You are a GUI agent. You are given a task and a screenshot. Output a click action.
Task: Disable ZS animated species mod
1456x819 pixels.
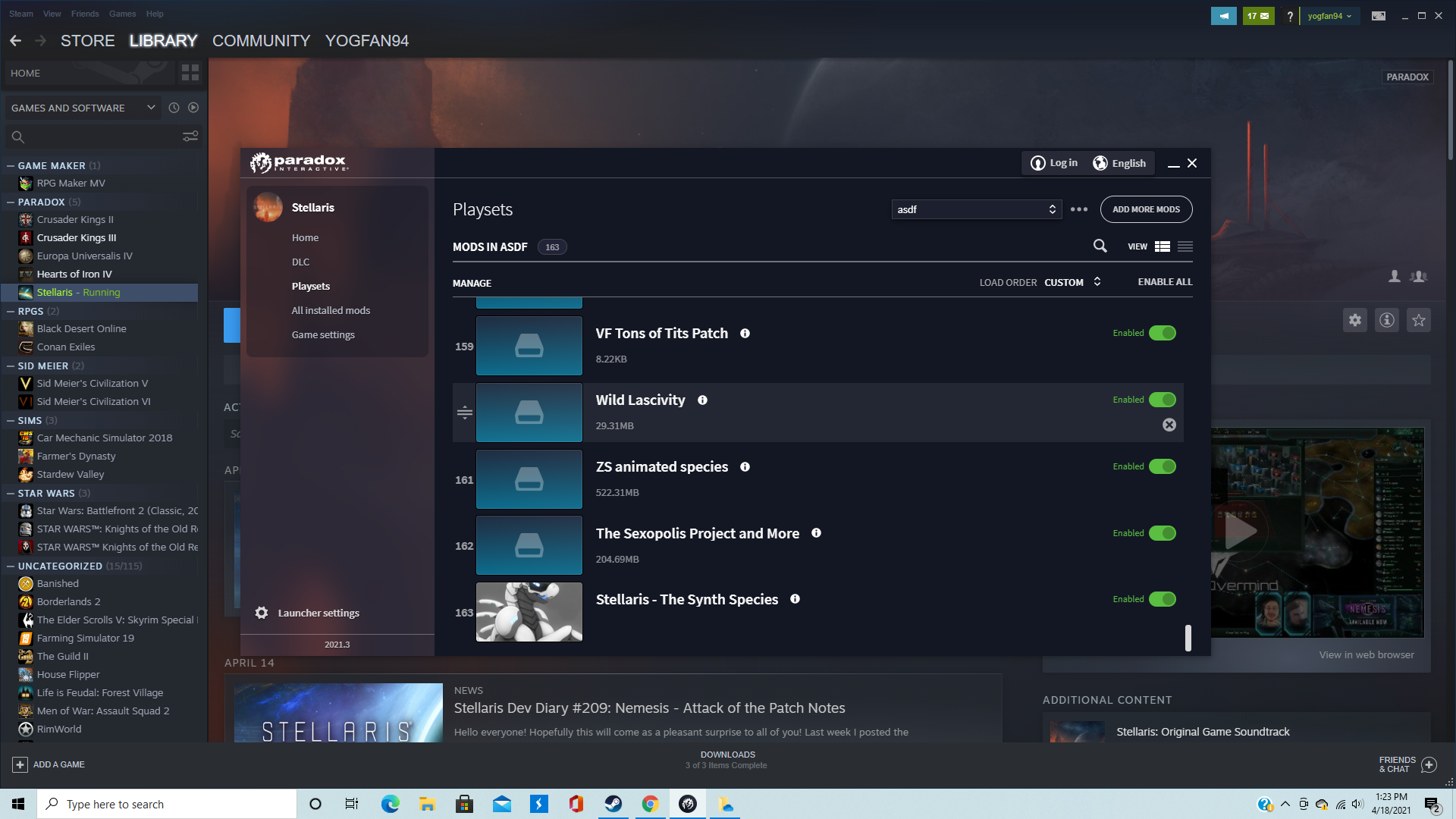[1162, 466]
